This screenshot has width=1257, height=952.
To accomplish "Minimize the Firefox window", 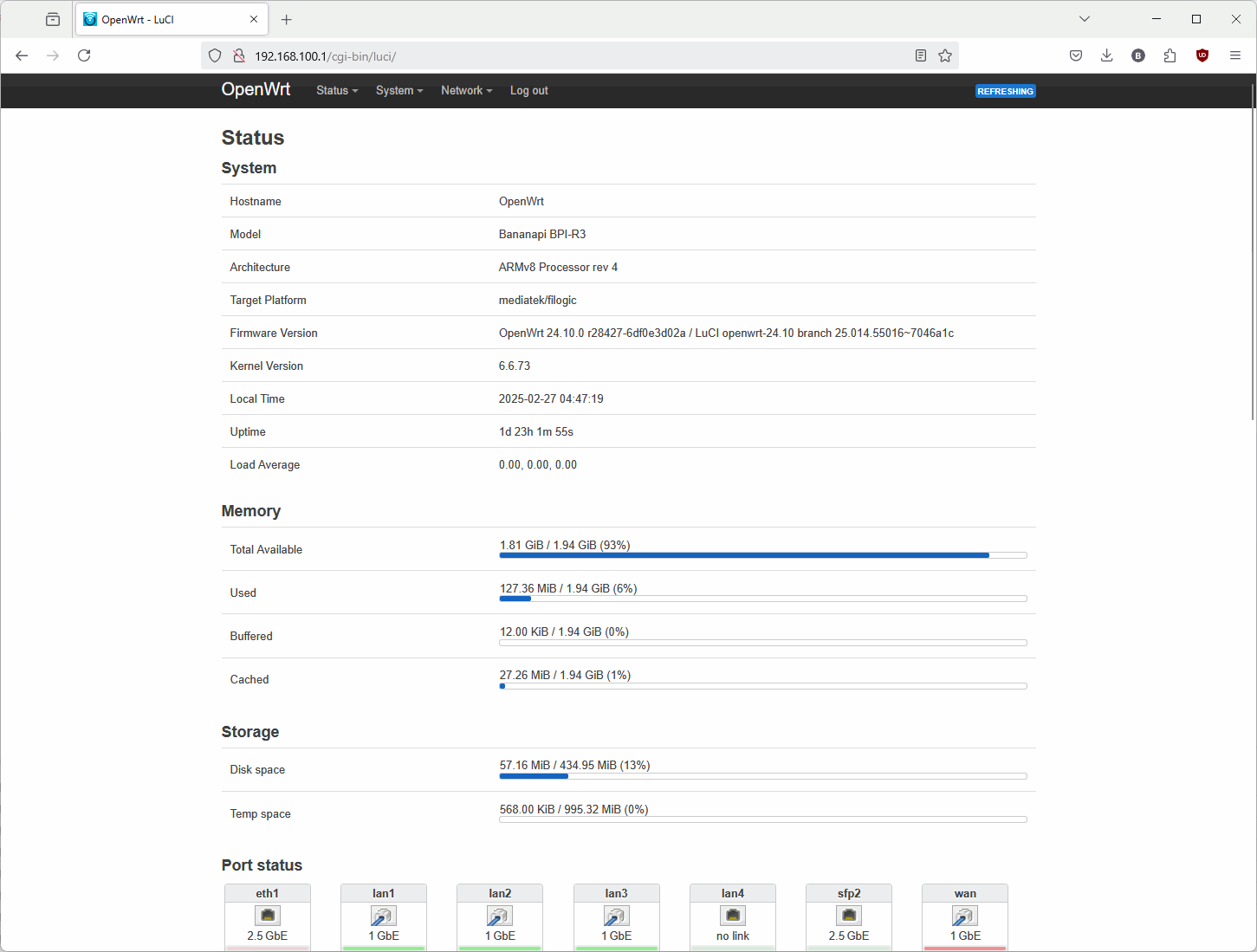I will coord(1157,19).
